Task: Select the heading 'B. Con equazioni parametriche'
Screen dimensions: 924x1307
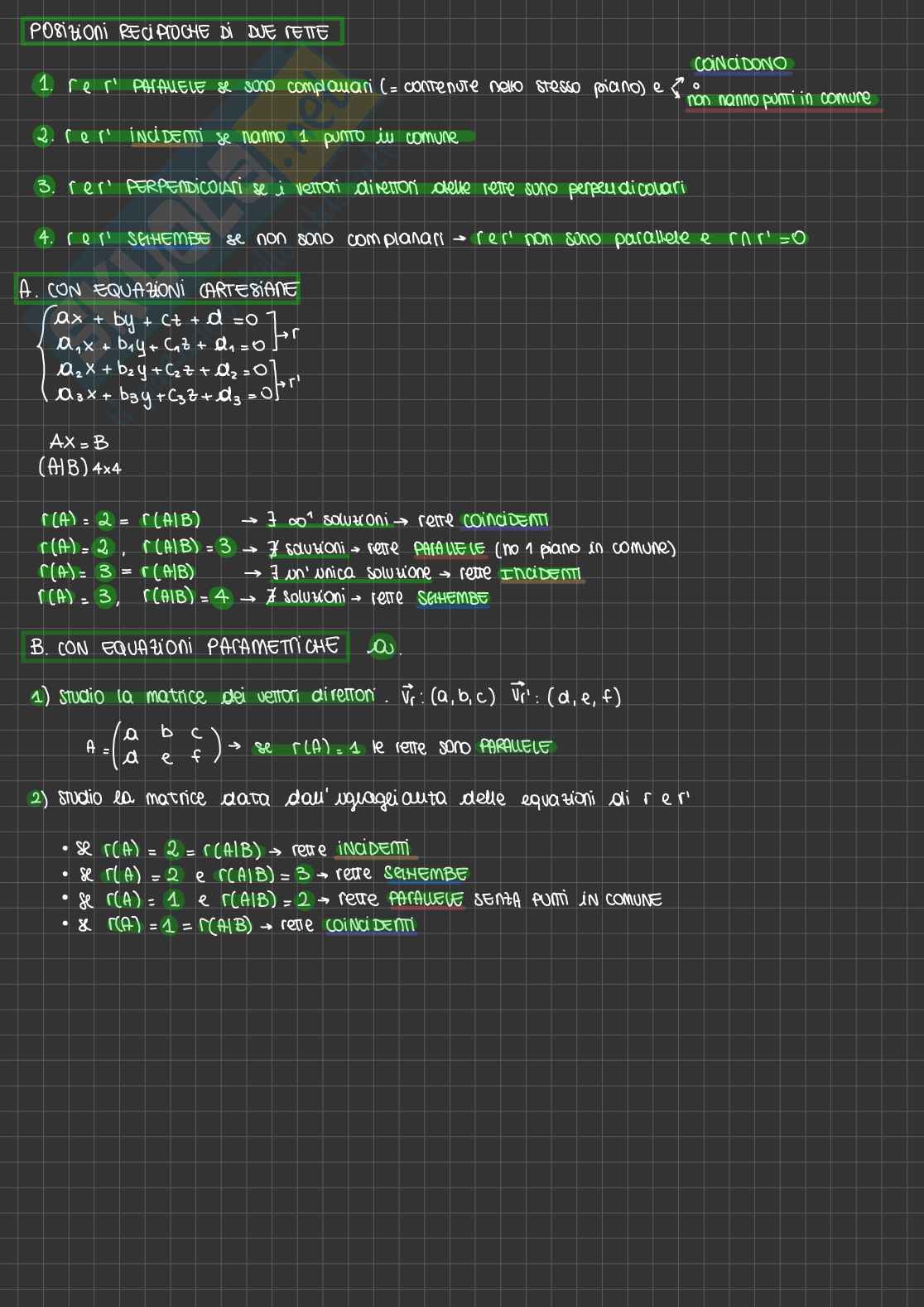Action: coord(184,647)
